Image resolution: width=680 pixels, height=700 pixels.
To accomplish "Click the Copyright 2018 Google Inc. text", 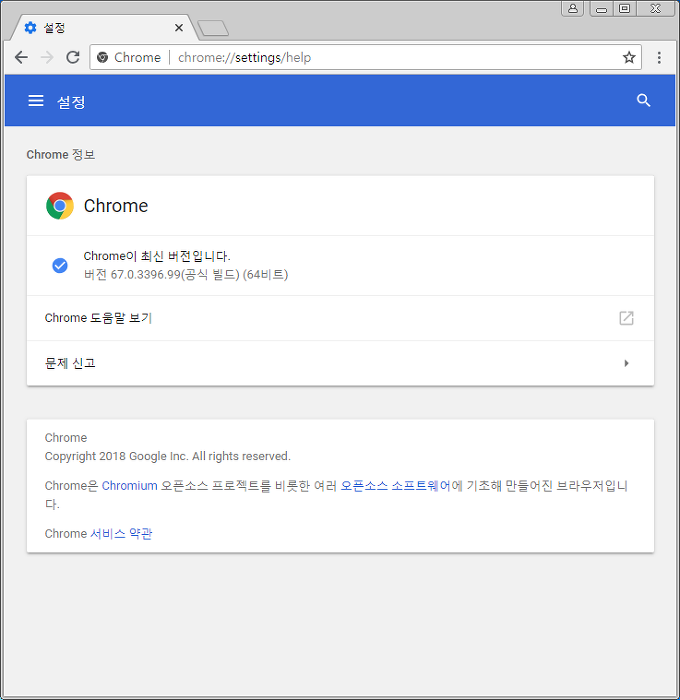I will click(x=167, y=456).
